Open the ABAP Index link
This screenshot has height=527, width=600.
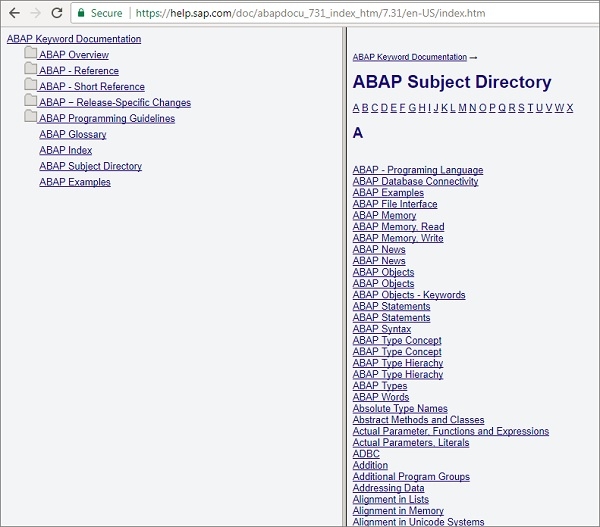pyautogui.click(x=65, y=150)
